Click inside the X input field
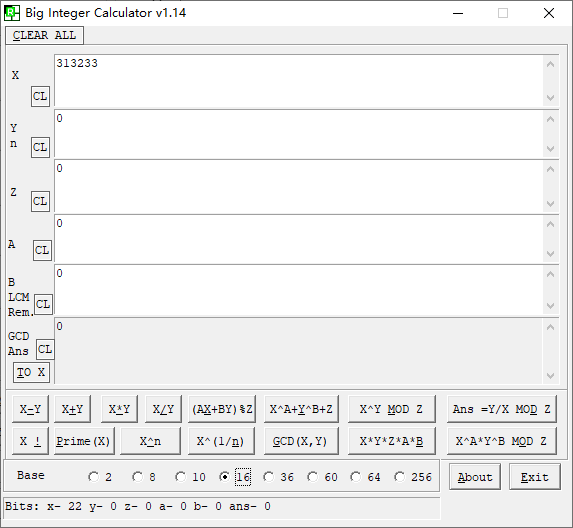Image resolution: width=573 pixels, height=528 pixels. [298, 81]
